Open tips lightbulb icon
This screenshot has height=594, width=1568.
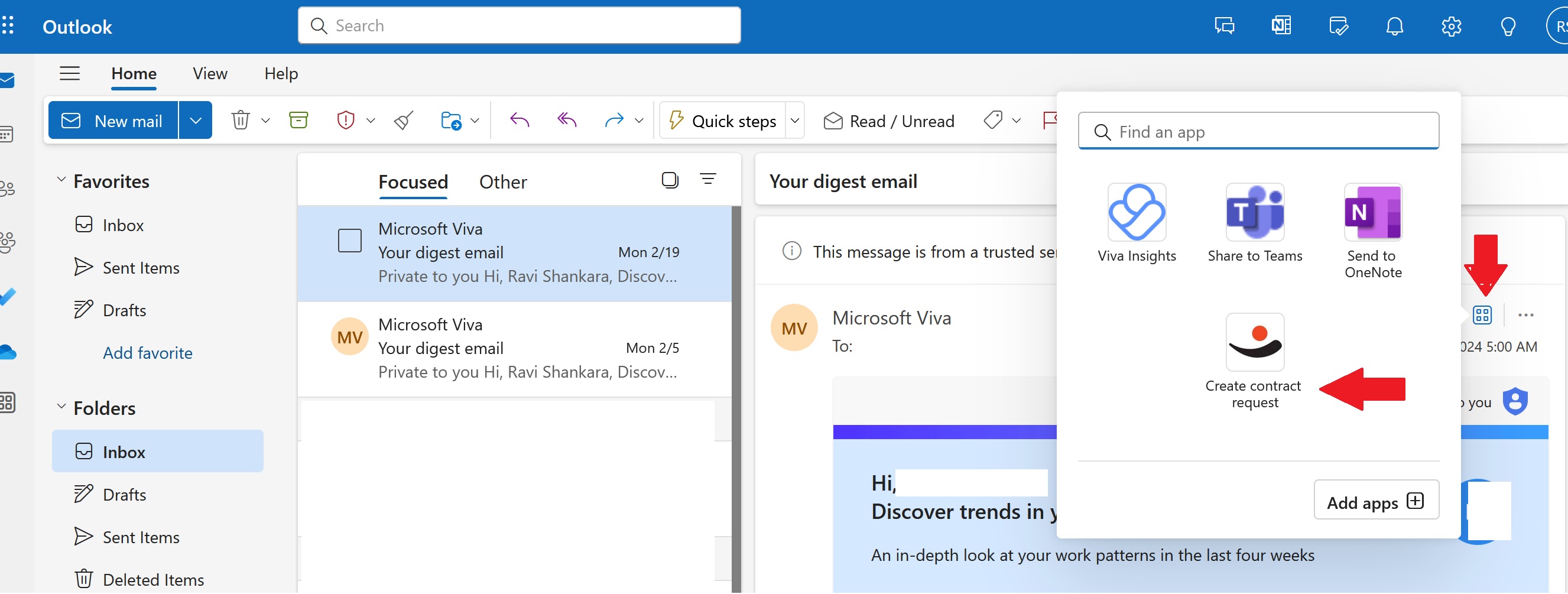coord(1508,26)
